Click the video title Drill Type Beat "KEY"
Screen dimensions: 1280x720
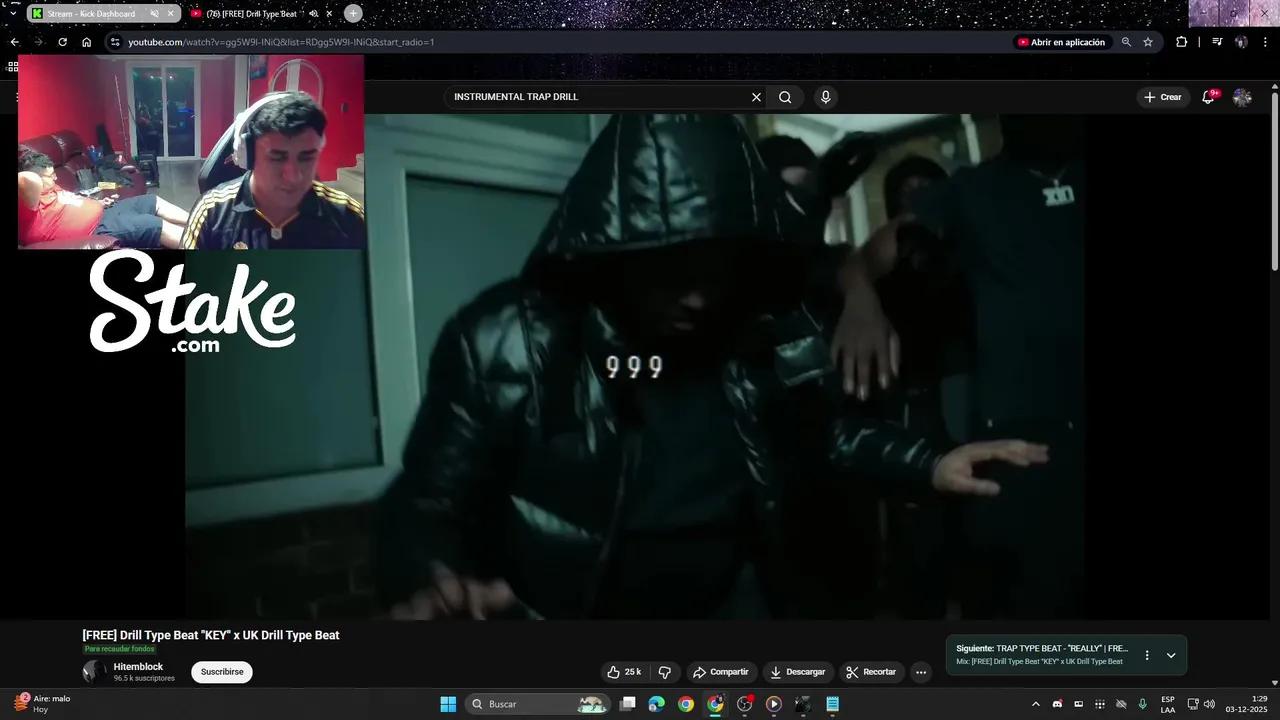click(x=211, y=635)
